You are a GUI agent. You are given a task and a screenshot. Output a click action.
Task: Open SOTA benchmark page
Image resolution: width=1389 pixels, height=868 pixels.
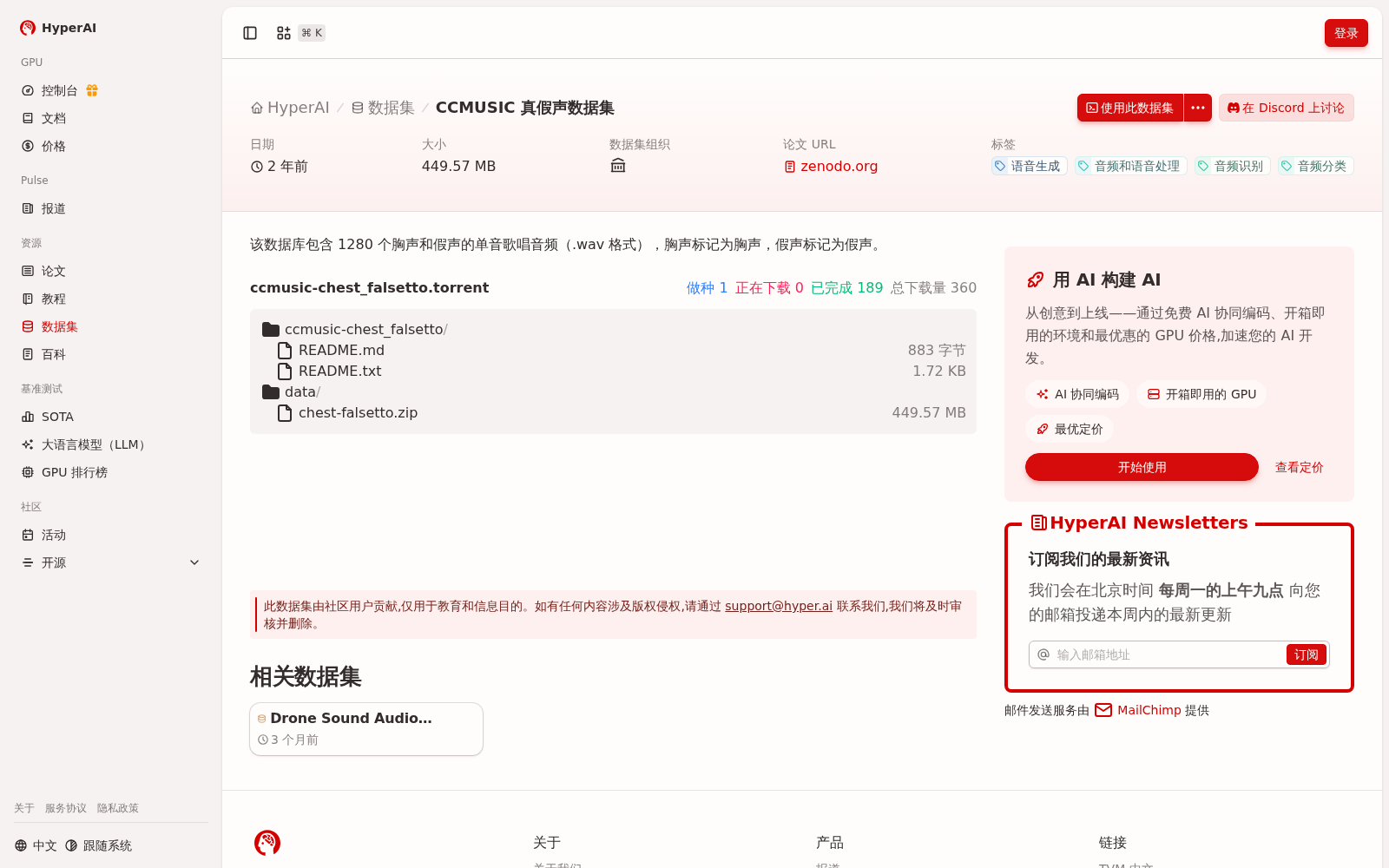point(111,417)
